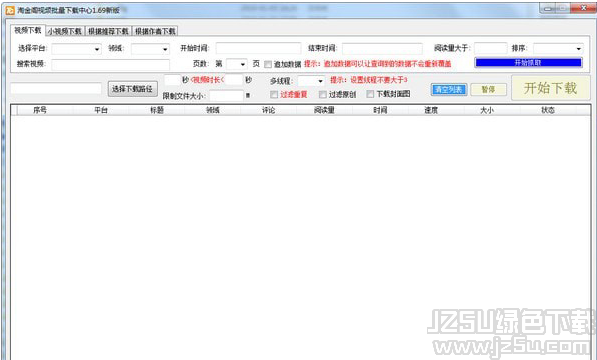Screen dimensions: 597x360
Task: Switch to 视频下载 tab
Action: click(x=27, y=30)
